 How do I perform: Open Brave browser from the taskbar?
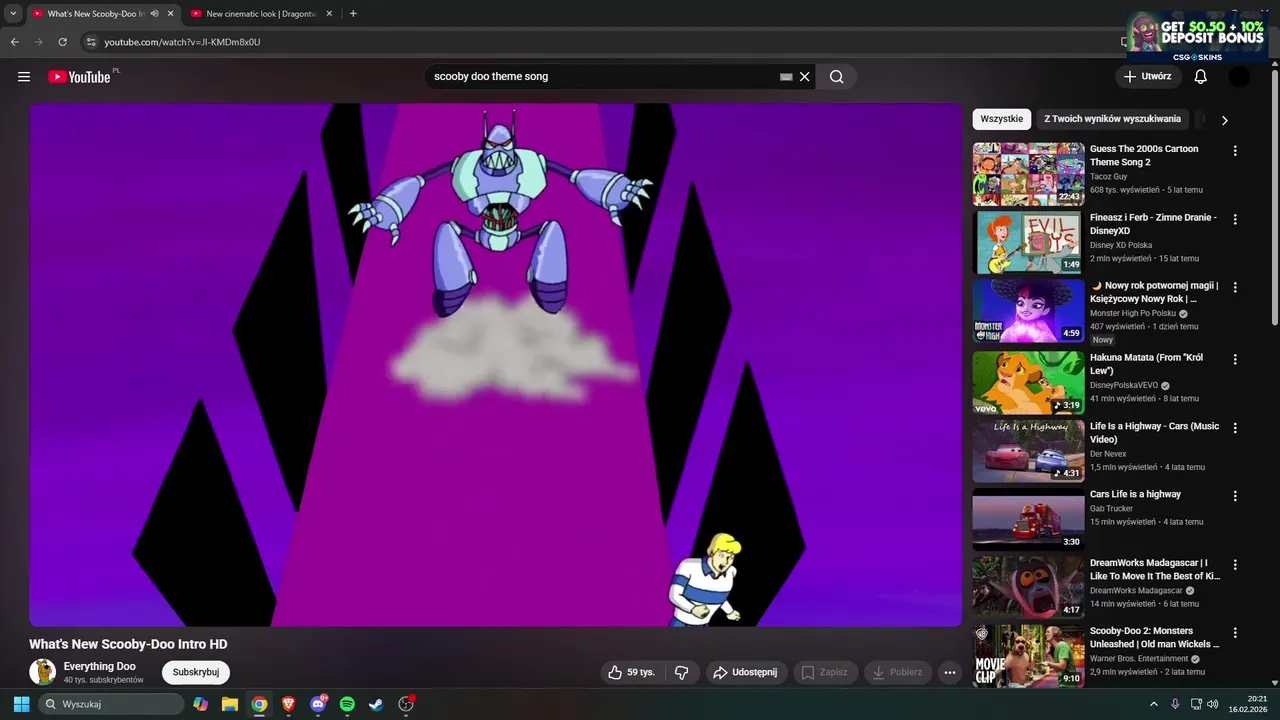click(x=289, y=704)
